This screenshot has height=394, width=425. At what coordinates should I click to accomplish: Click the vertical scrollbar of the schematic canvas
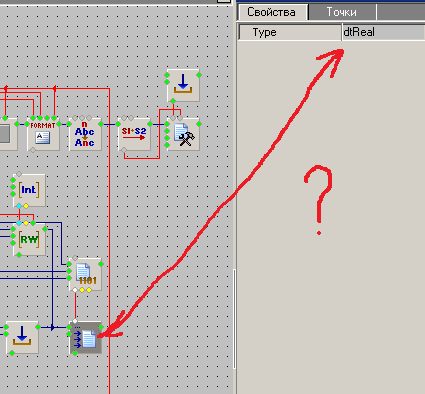point(234,318)
